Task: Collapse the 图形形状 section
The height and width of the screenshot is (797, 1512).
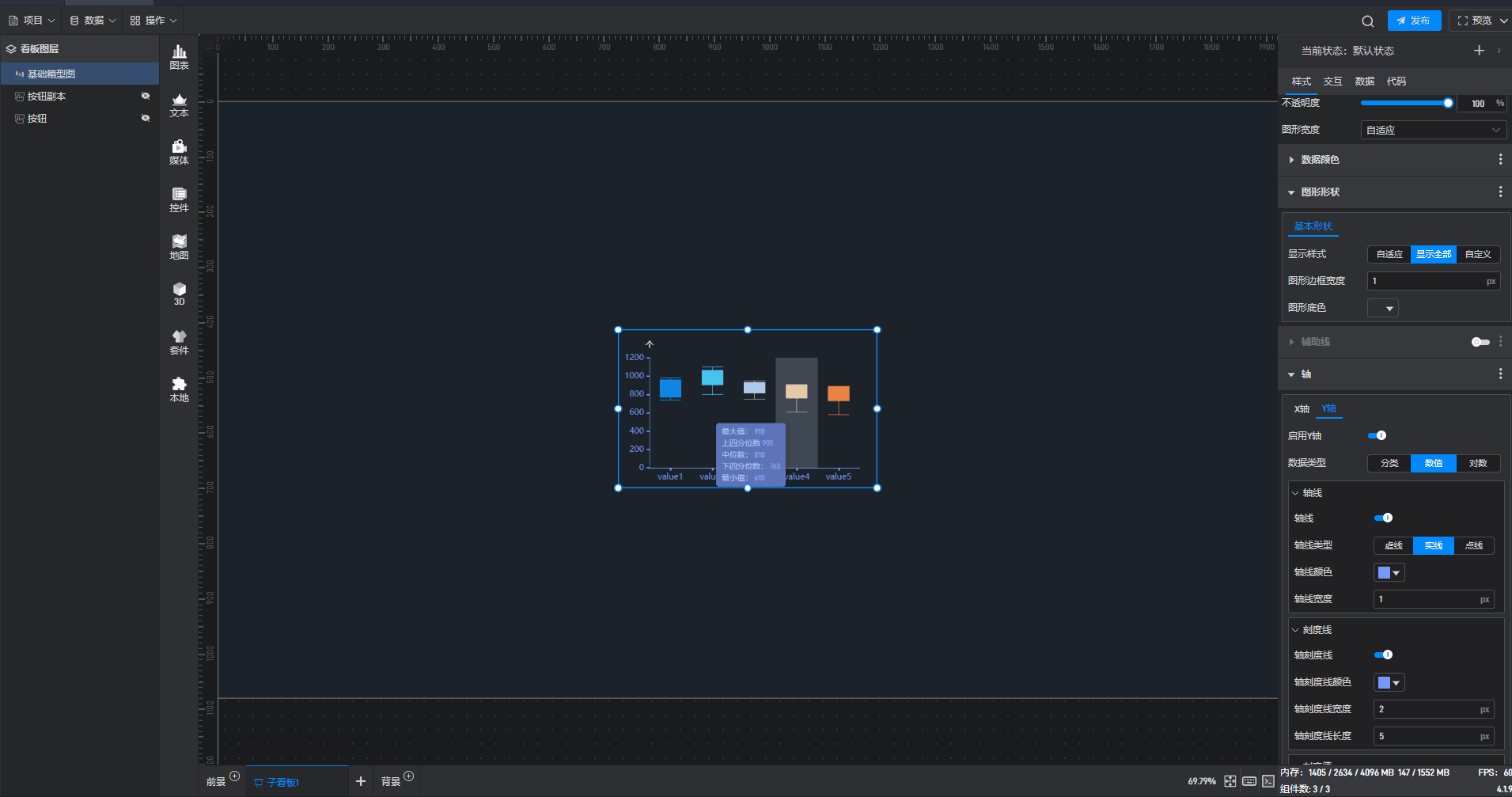Action: pyautogui.click(x=1320, y=192)
